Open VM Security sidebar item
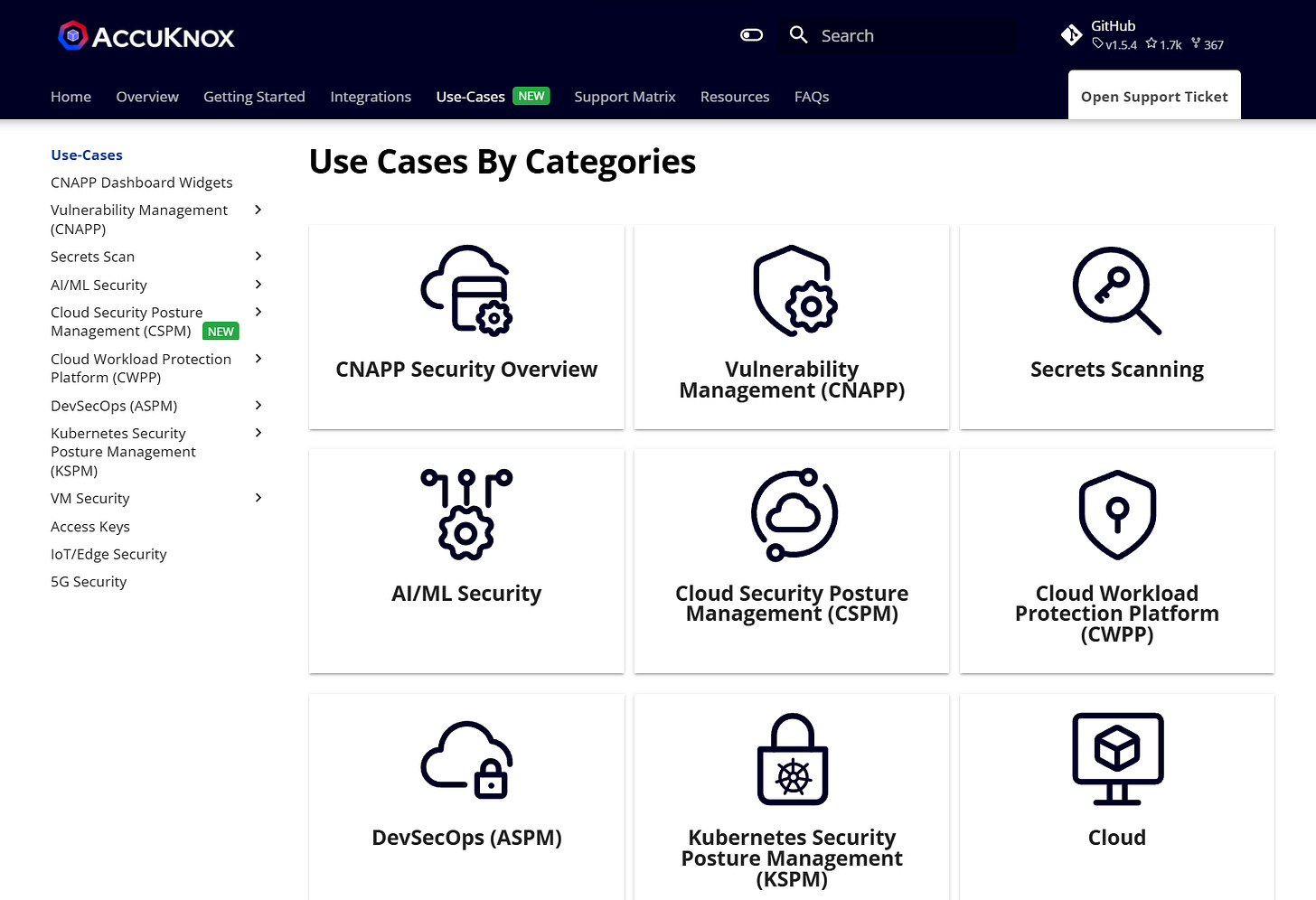 pos(90,499)
